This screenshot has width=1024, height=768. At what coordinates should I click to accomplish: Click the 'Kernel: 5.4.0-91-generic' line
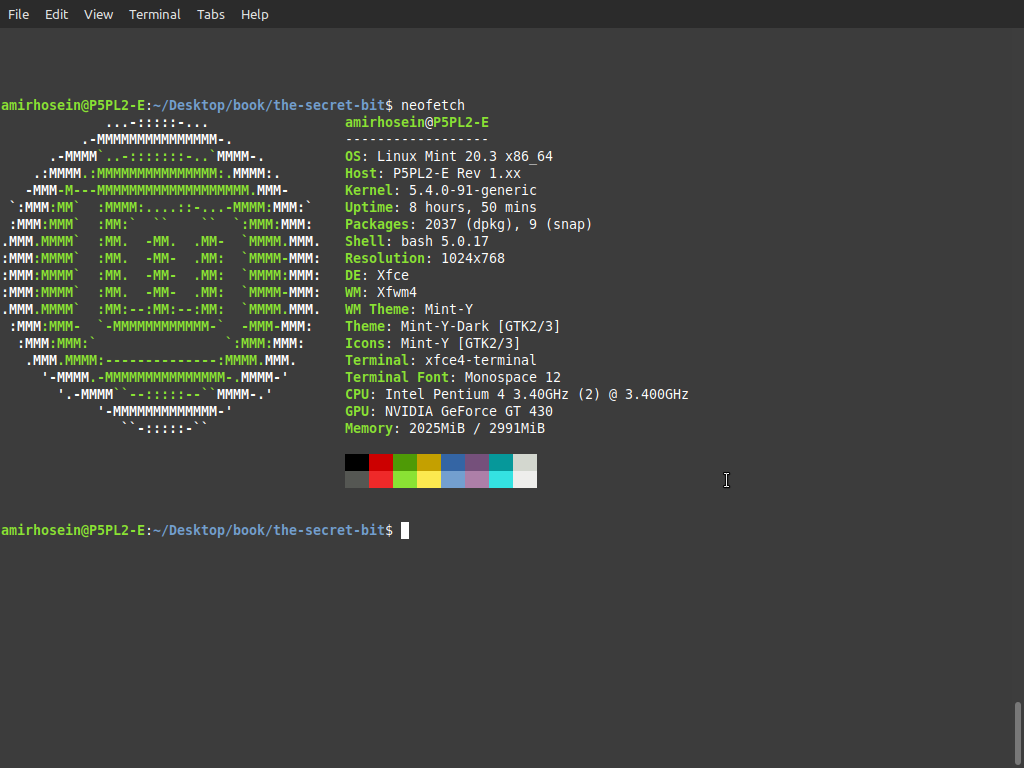tap(441, 191)
